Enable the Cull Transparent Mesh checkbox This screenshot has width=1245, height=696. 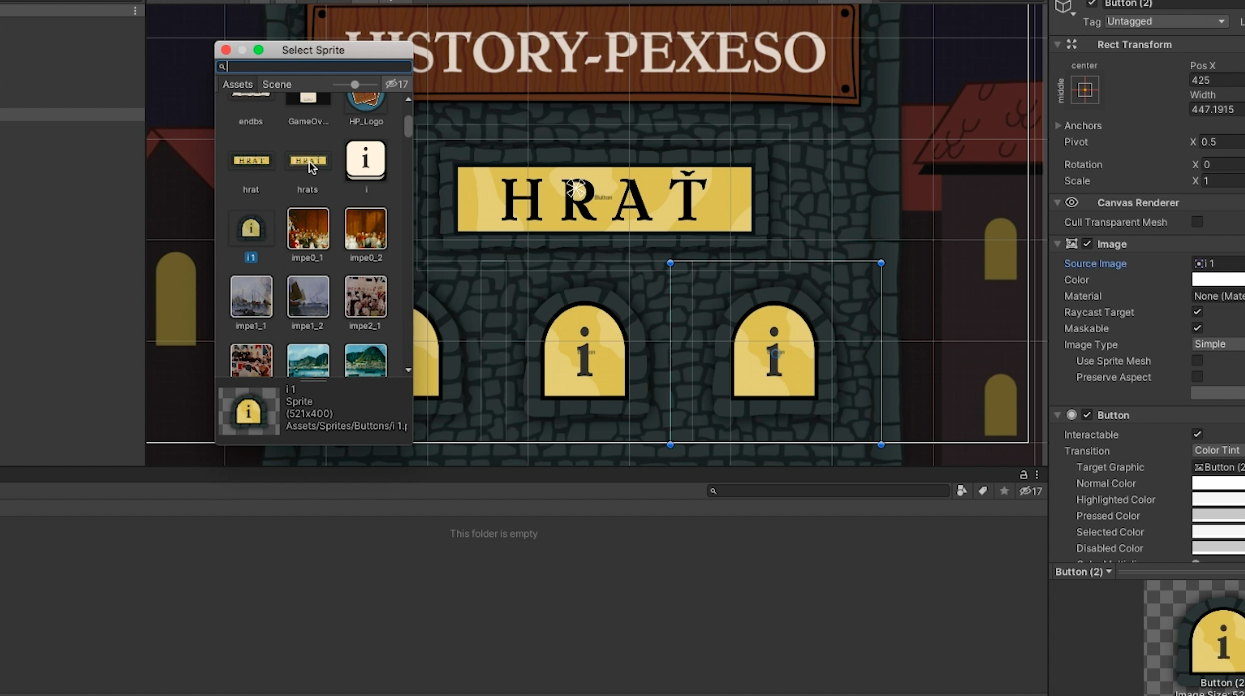(1197, 222)
